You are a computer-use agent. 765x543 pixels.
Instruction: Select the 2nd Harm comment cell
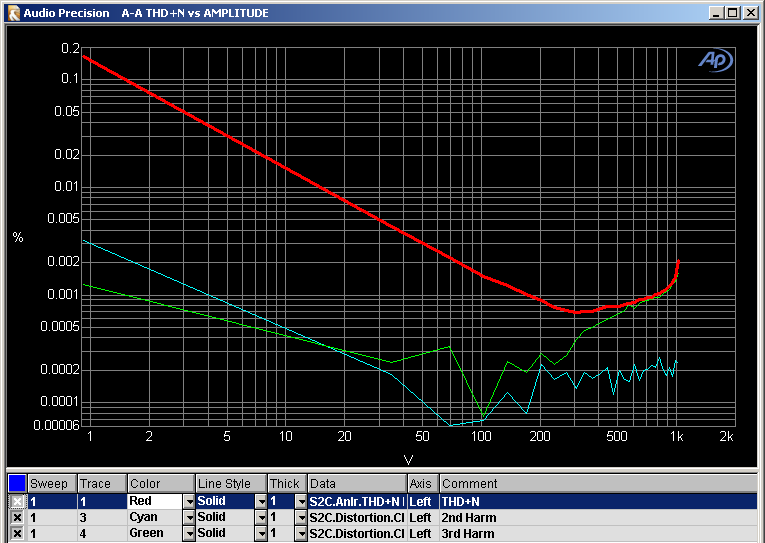click(x=599, y=518)
